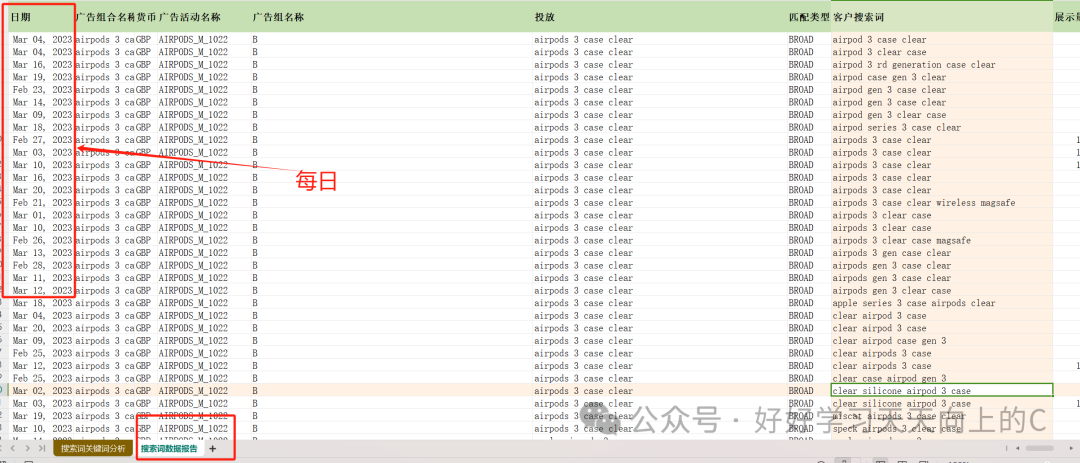Jump to last sheet tab arrow
The width and height of the screenshot is (1080, 463).
pos(41,449)
